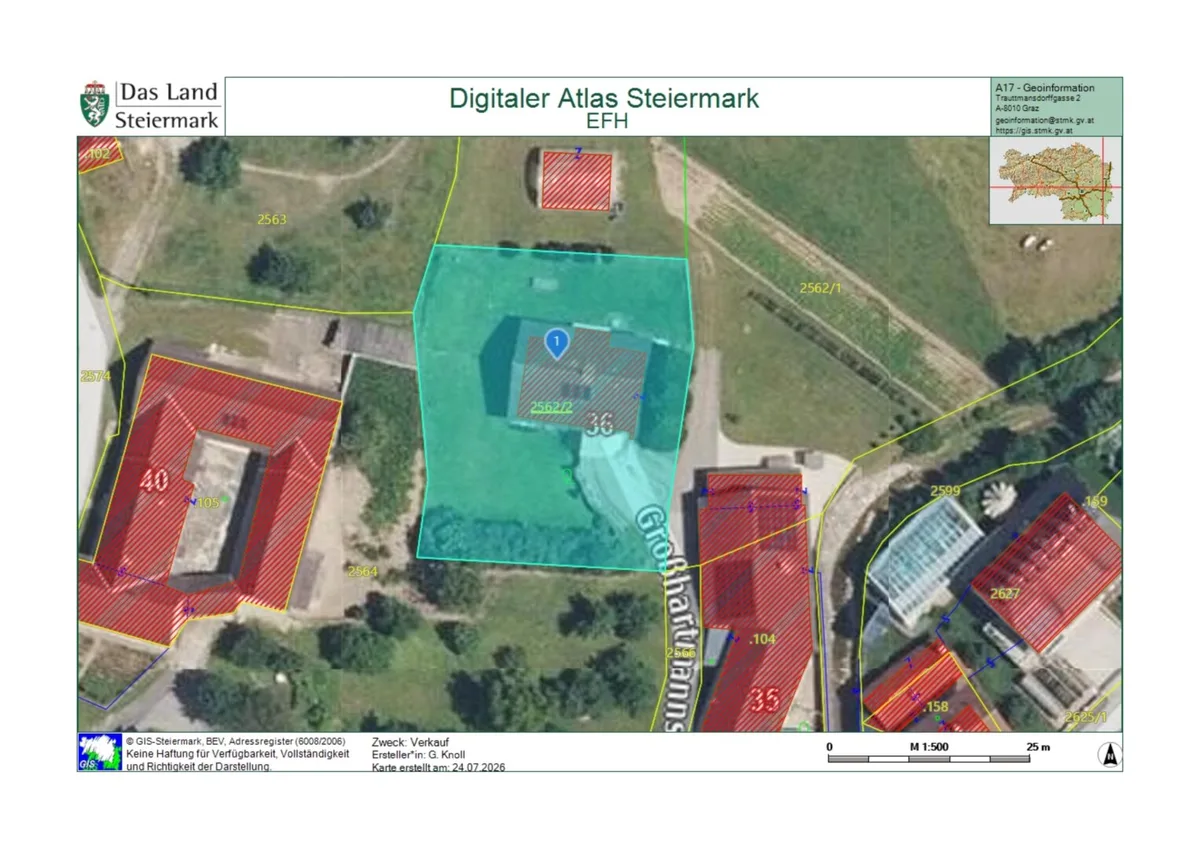Click the blue location pin numbered 1
This screenshot has height=849, width=1200.
click(556, 343)
